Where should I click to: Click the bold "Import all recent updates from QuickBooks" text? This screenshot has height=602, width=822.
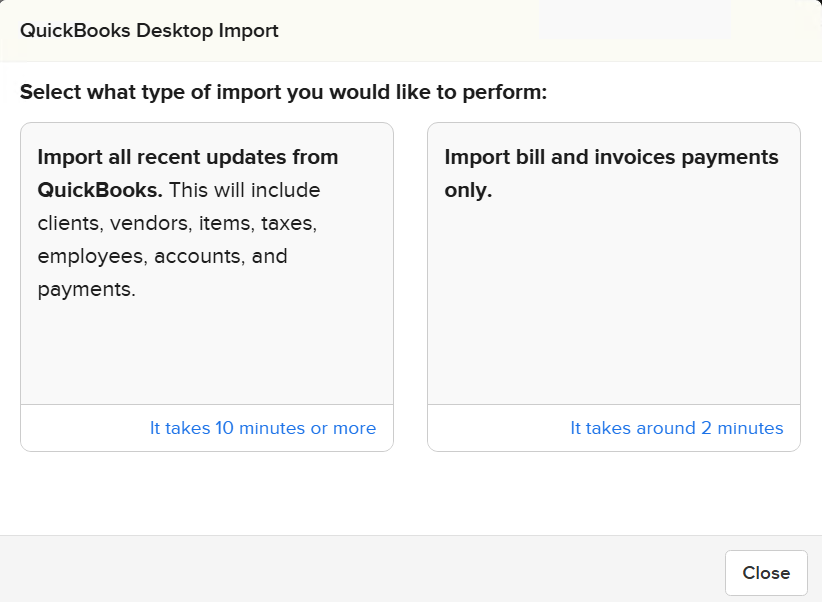click(x=188, y=157)
